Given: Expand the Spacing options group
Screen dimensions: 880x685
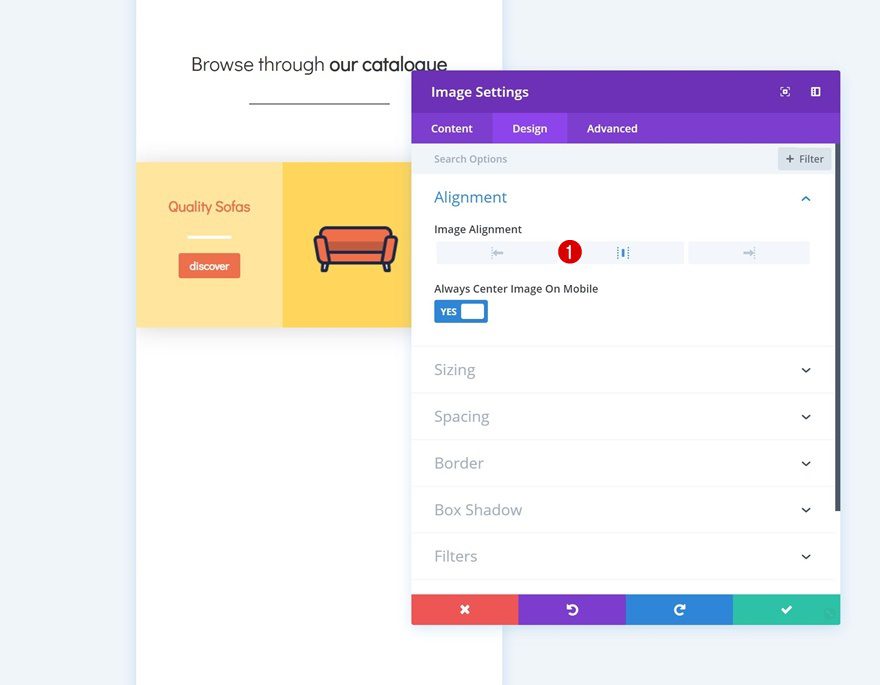Looking at the screenshot, I should 806,417.
